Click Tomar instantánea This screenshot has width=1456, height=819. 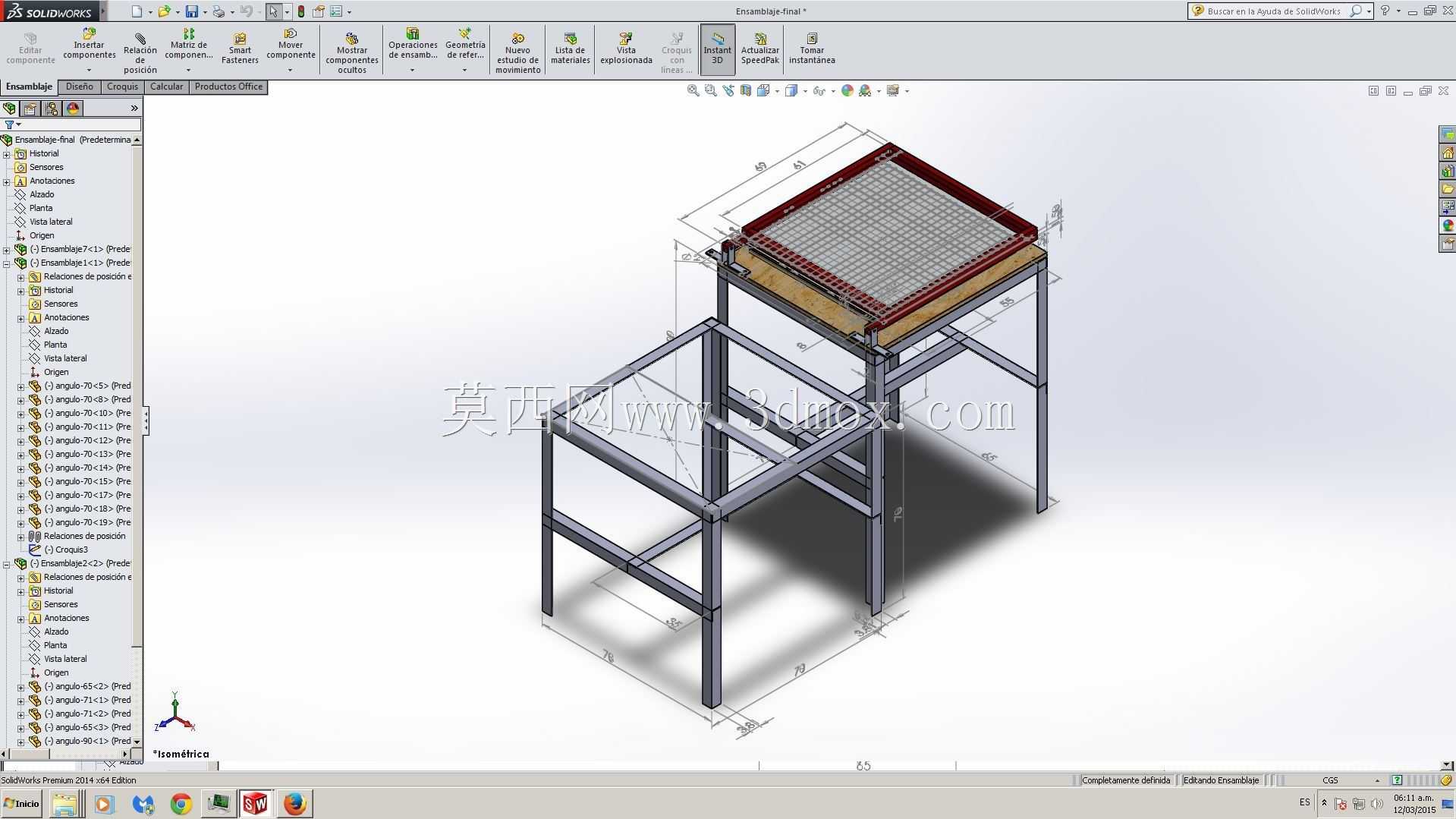click(x=812, y=49)
